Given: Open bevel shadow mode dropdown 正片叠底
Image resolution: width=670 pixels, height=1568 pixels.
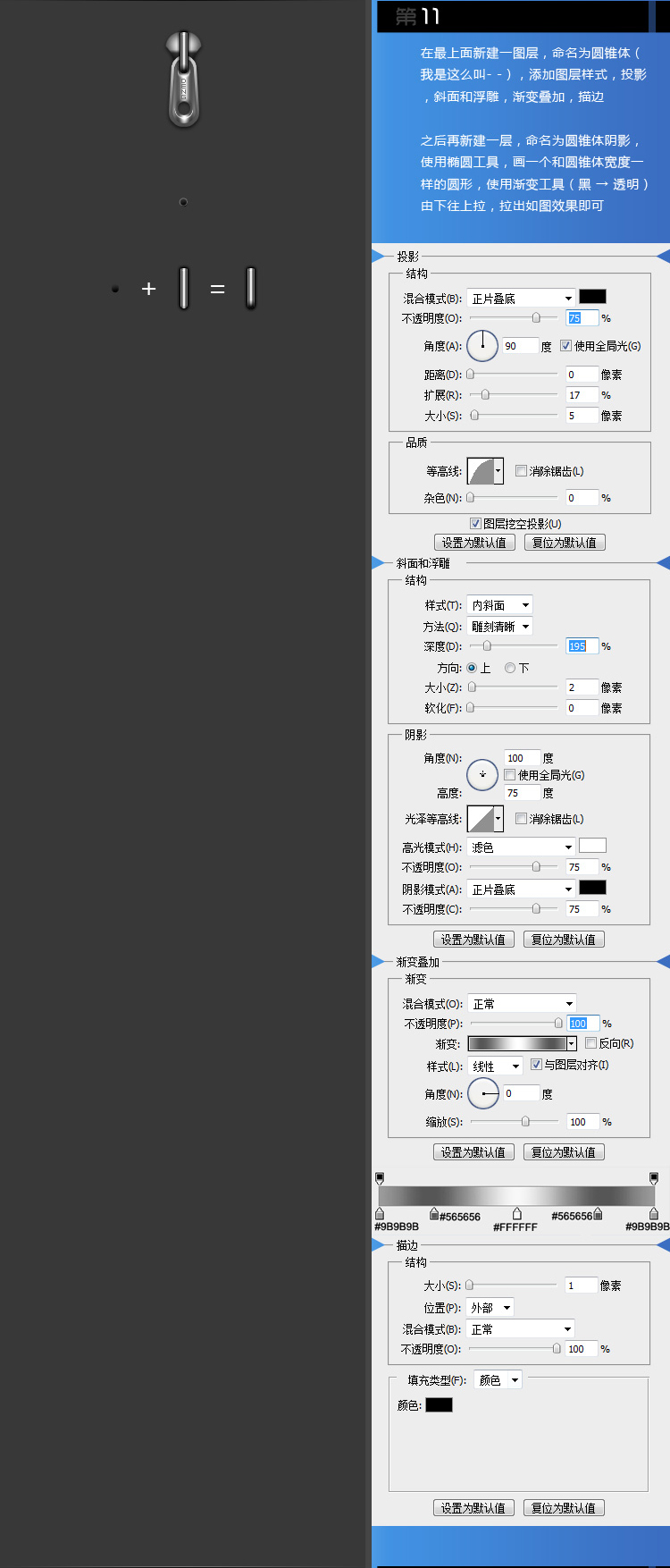Looking at the screenshot, I should tap(522, 889).
